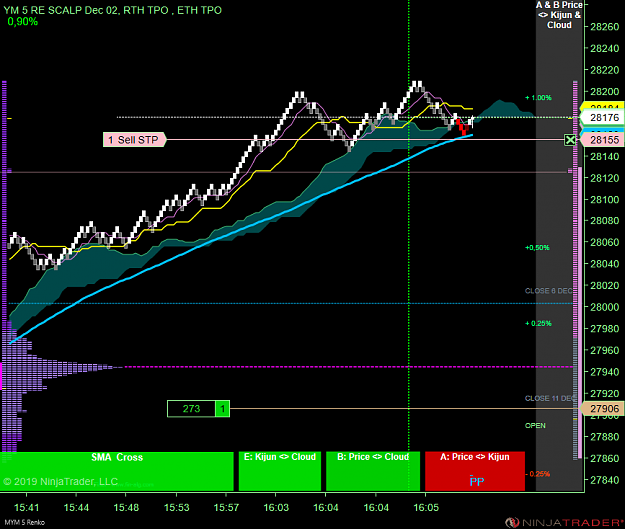Viewport: 625px width, 529px height.
Task: Click the E: Kijun <> Cloud signal panel
Action: point(279,471)
